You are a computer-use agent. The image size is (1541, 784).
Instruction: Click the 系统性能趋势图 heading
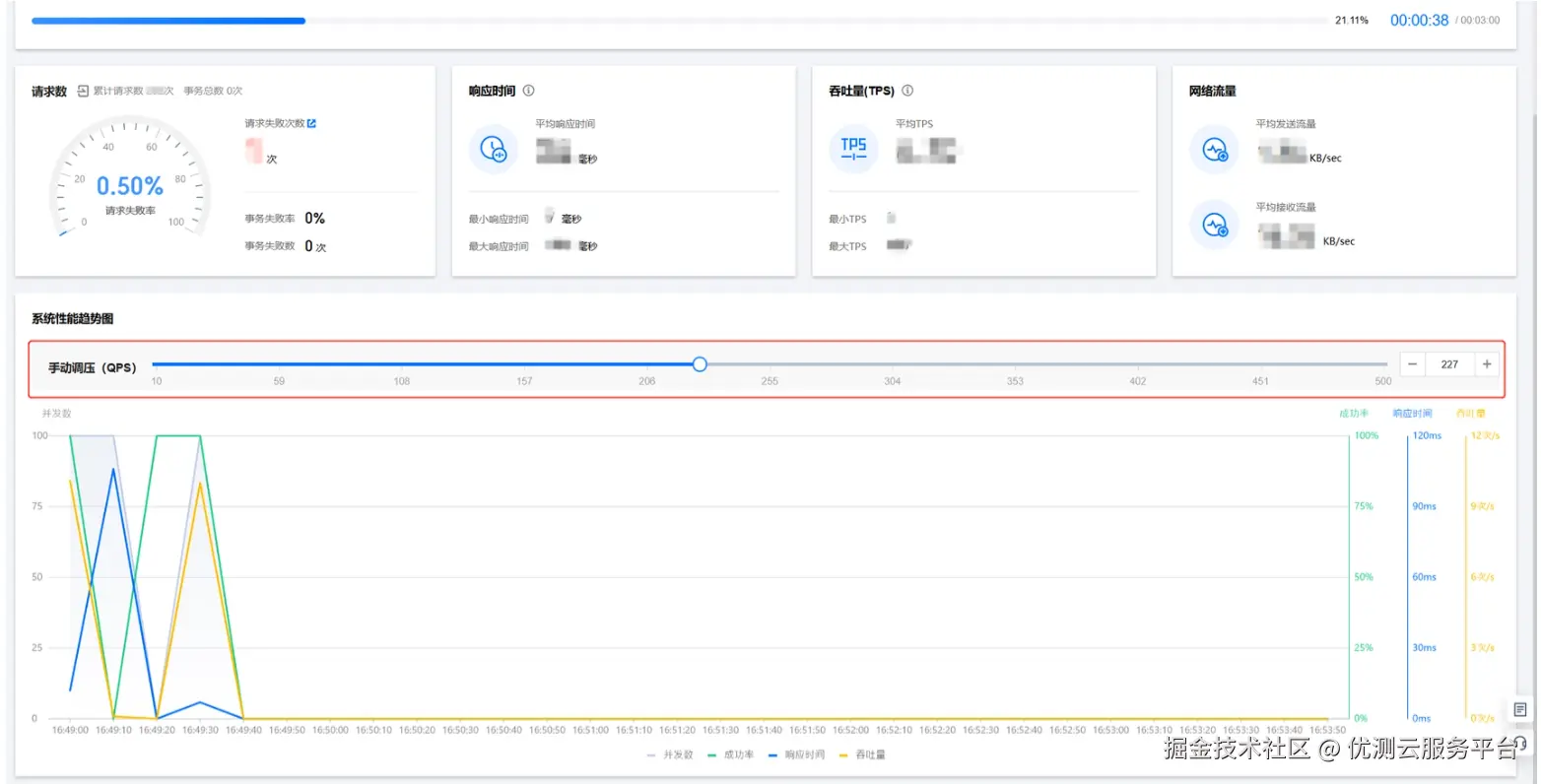click(x=73, y=319)
